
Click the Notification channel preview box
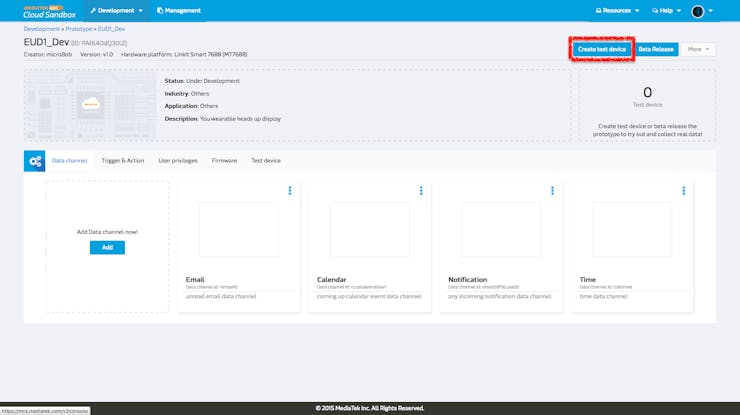tap(501, 229)
